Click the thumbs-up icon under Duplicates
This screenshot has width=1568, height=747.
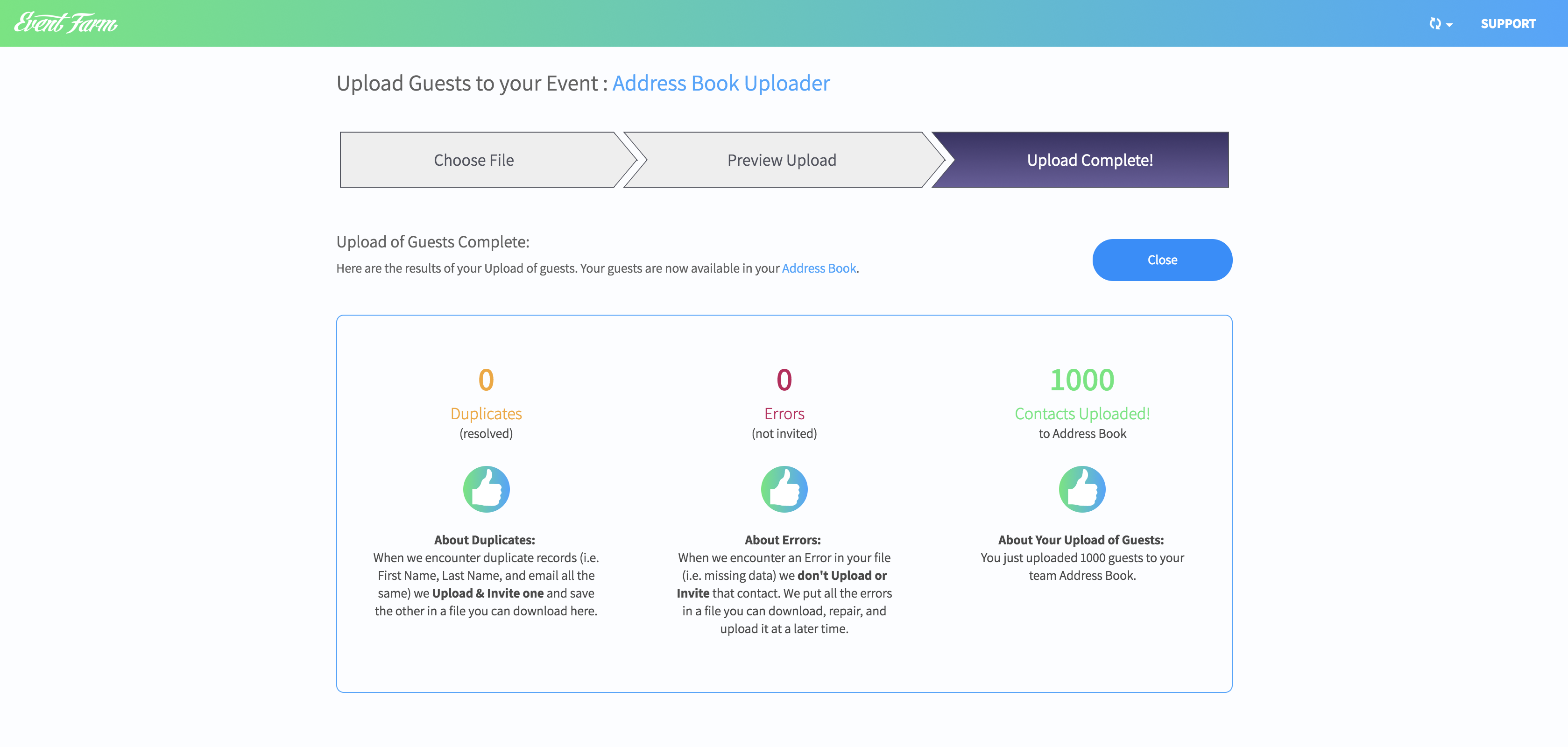pos(487,489)
